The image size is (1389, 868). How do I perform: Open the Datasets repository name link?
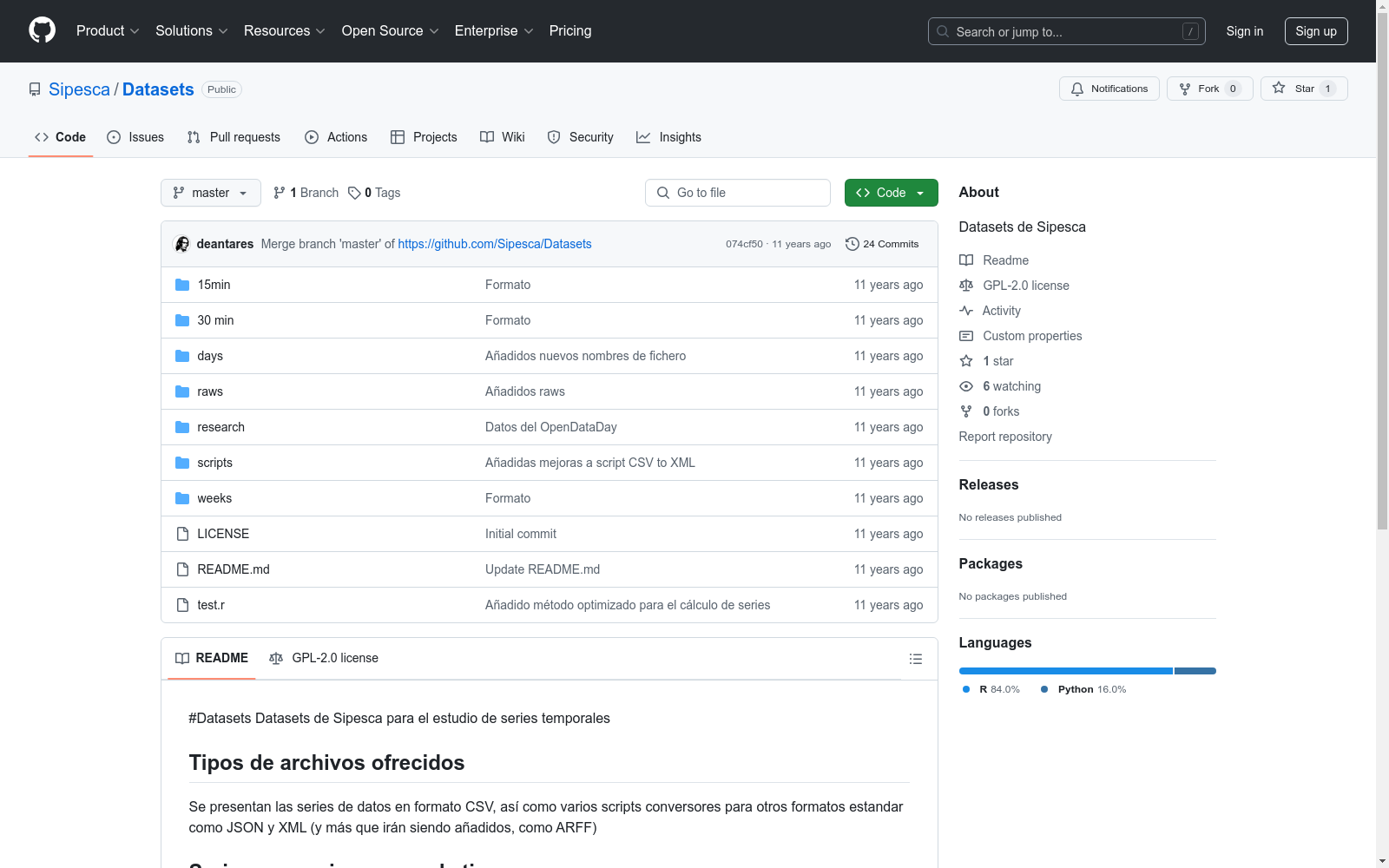click(x=158, y=89)
